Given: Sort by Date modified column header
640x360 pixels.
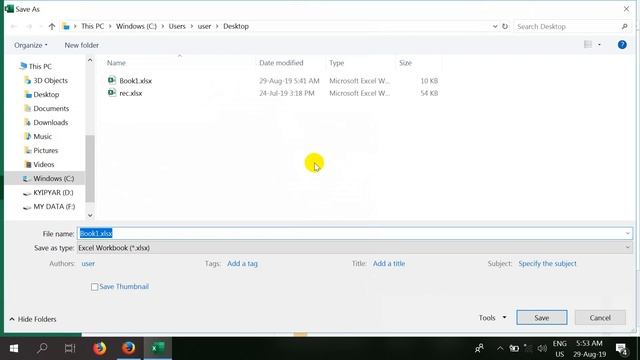Looking at the screenshot, I should tap(281, 63).
